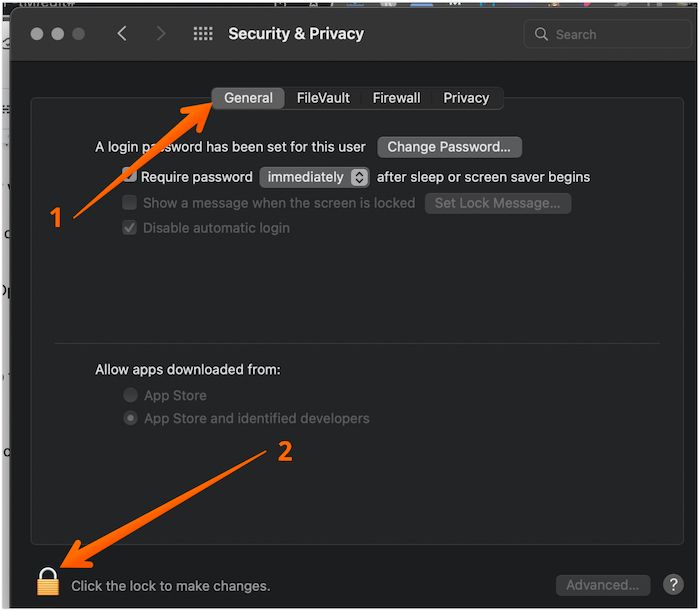Switch to the General tab

click(x=248, y=98)
